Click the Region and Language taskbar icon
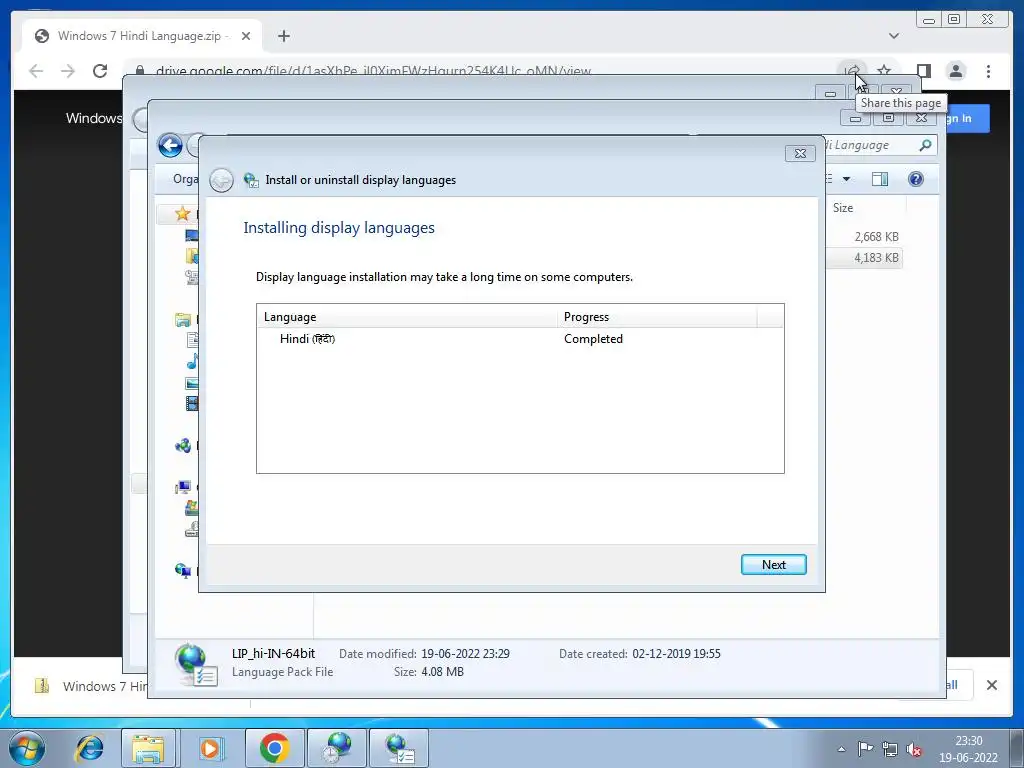 pyautogui.click(x=337, y=748)
